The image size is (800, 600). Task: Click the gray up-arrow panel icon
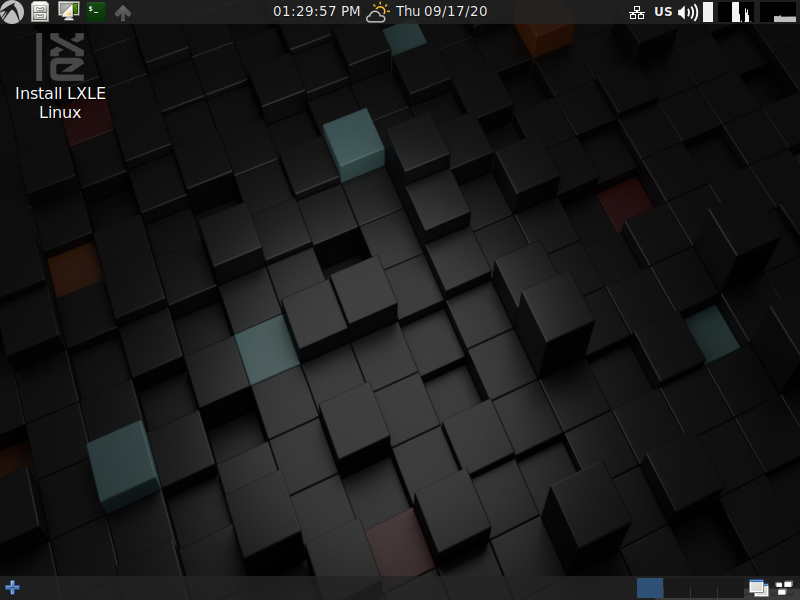(123, 12)
